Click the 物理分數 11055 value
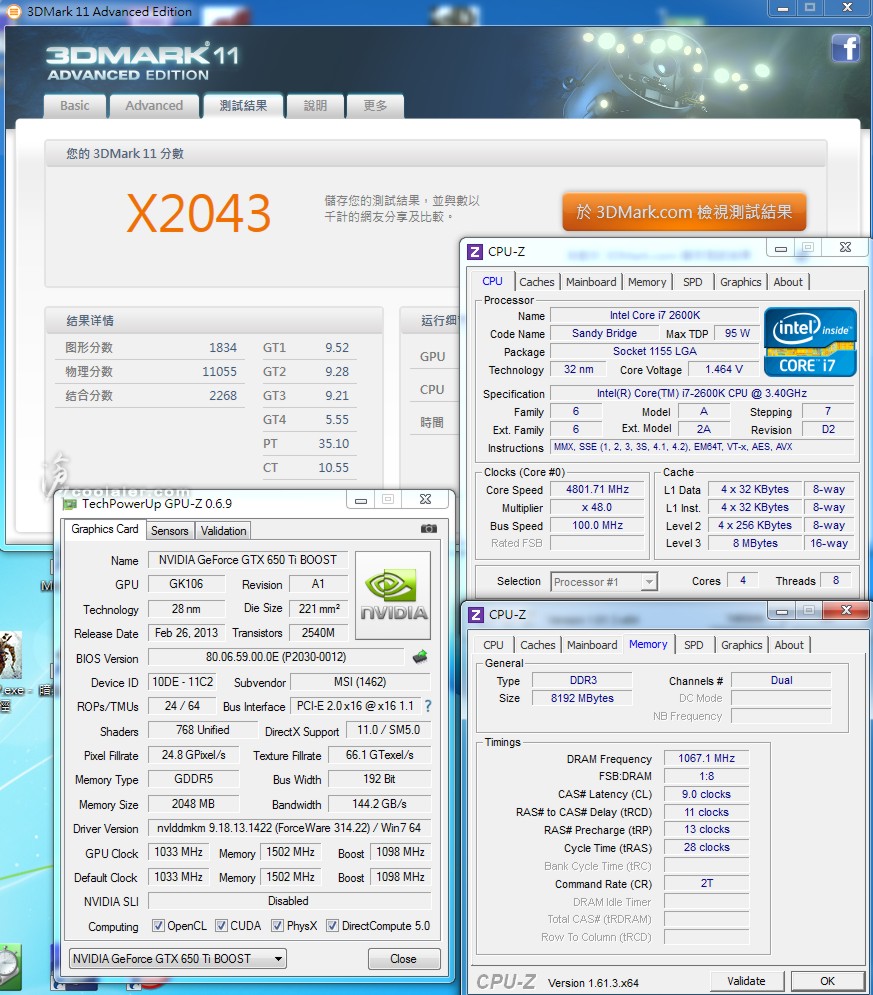Screen dimensions: 873x995 219,372
